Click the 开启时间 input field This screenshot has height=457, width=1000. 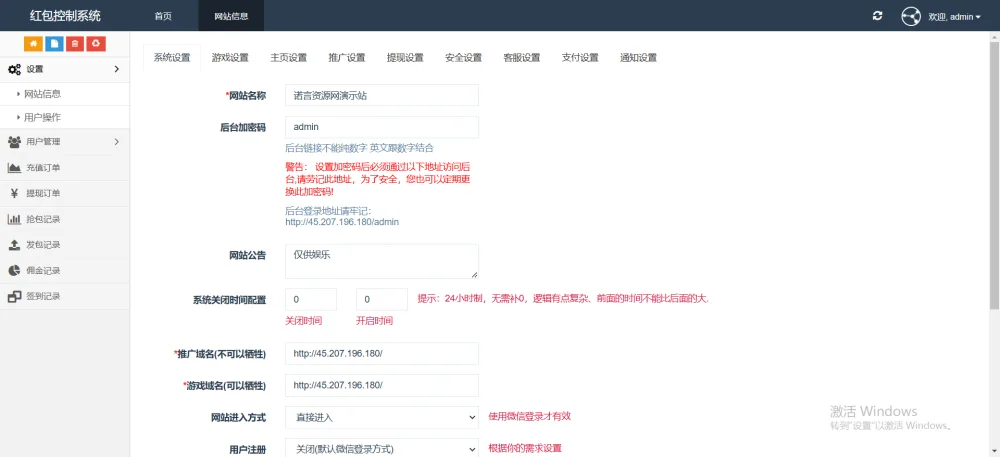[x=381, y=299]
